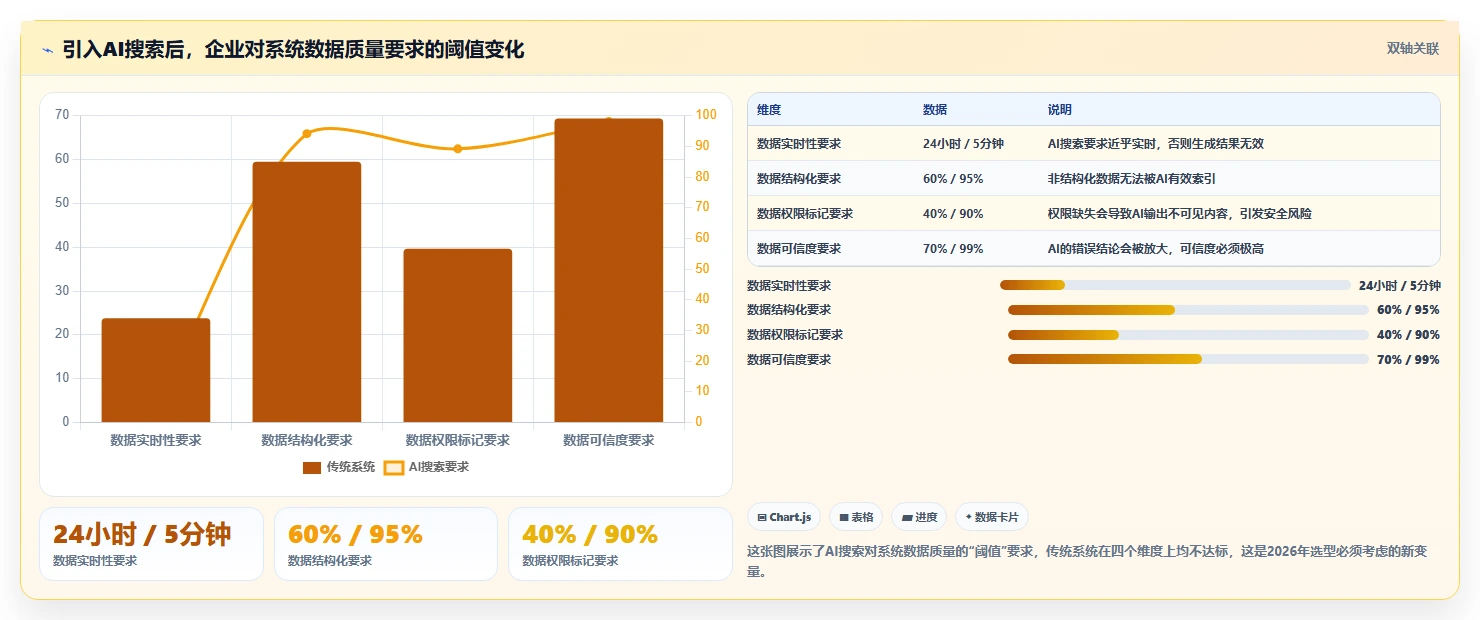Click the 100 tick on the right axis

pyautogui.click(x=705, y=115)
